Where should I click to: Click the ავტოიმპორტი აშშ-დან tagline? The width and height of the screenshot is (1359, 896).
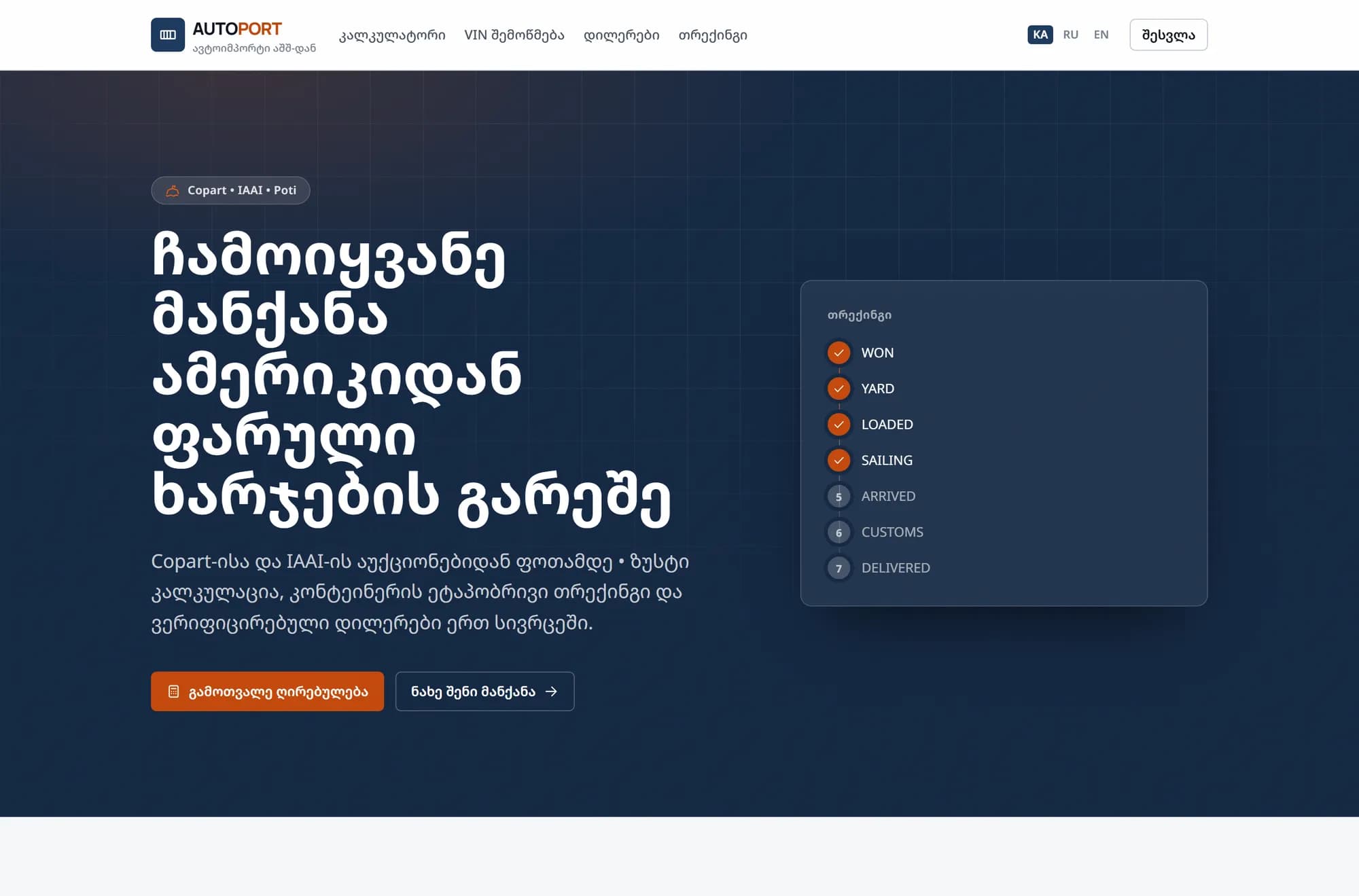254,48
